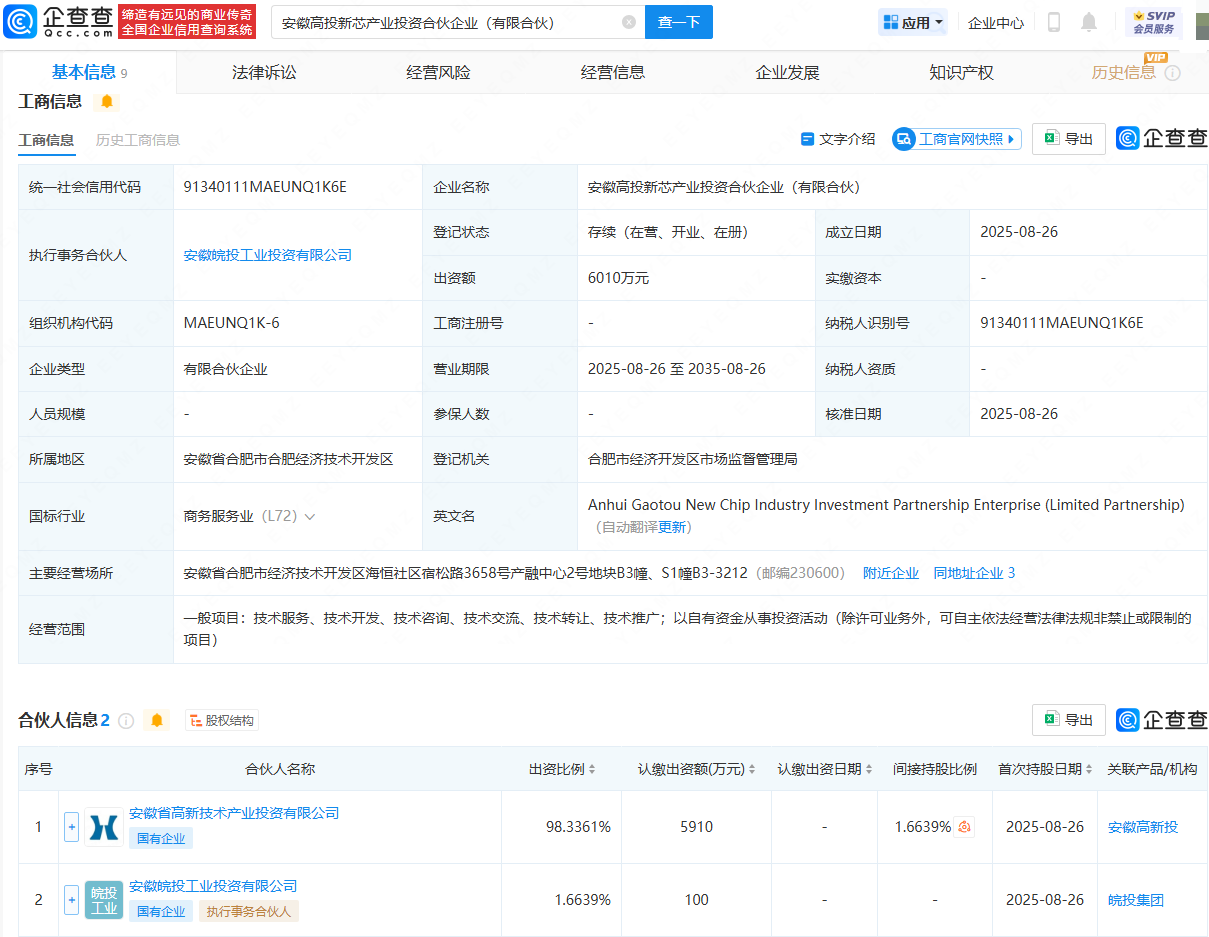Select the 历史工商信息 sub-tab
This screenshot has width=1209, height=937.
138,140
